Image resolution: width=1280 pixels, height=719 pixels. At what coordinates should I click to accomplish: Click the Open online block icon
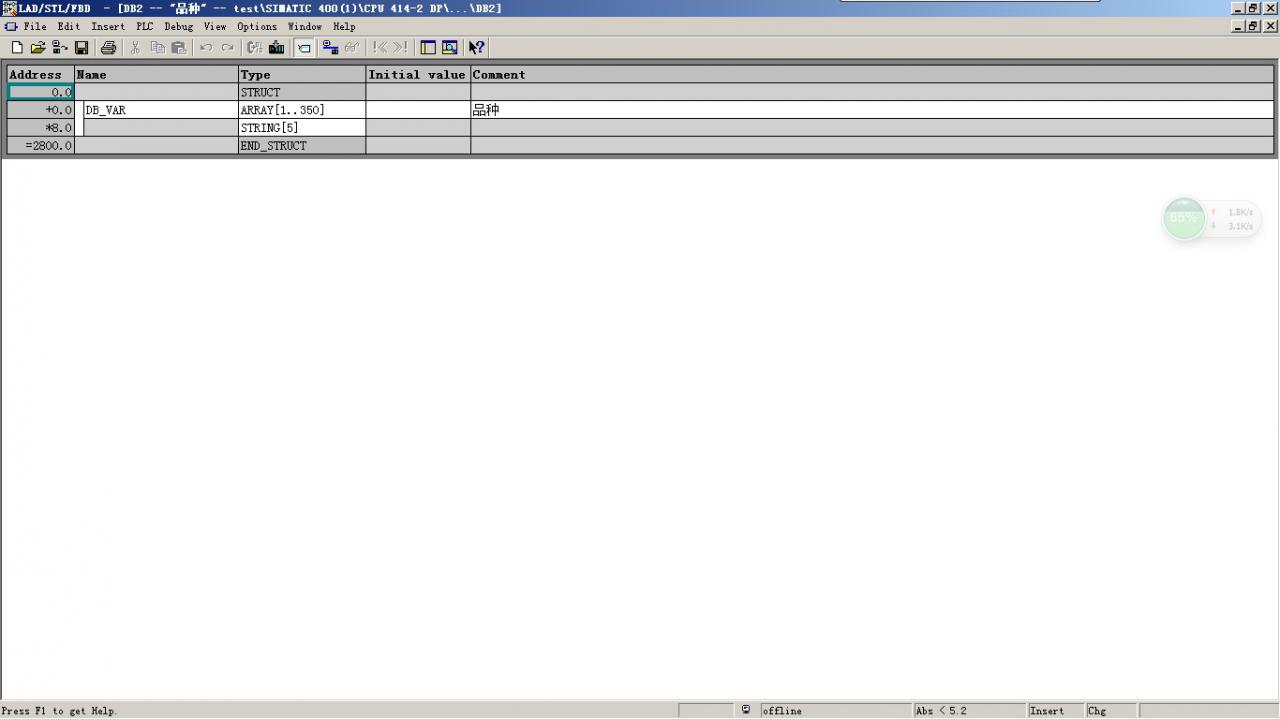click(x=60, y=47)
